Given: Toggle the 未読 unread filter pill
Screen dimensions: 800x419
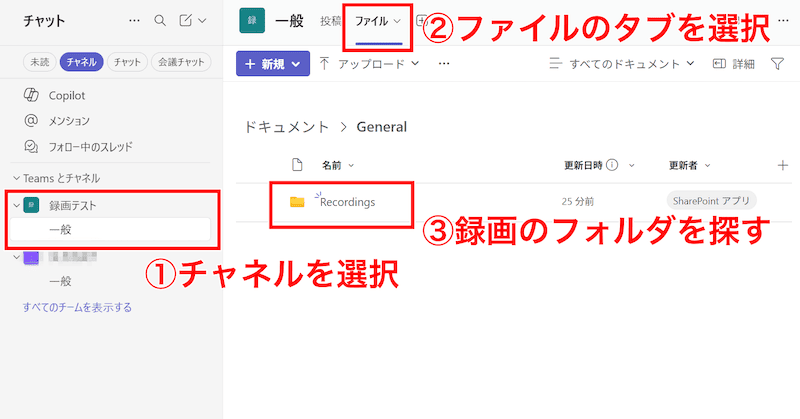Looking at the screenshot, I should click(39, 63).
